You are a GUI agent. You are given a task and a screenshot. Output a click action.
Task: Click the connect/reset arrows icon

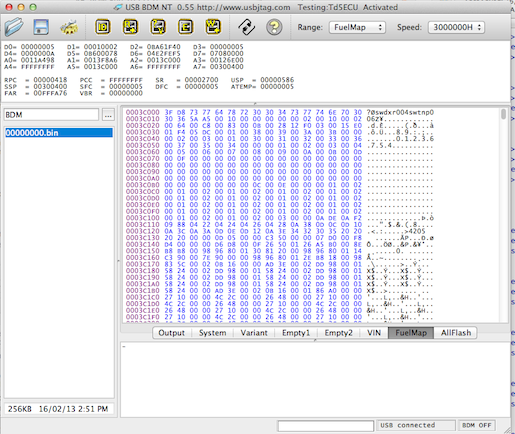[x=247, y=27]
